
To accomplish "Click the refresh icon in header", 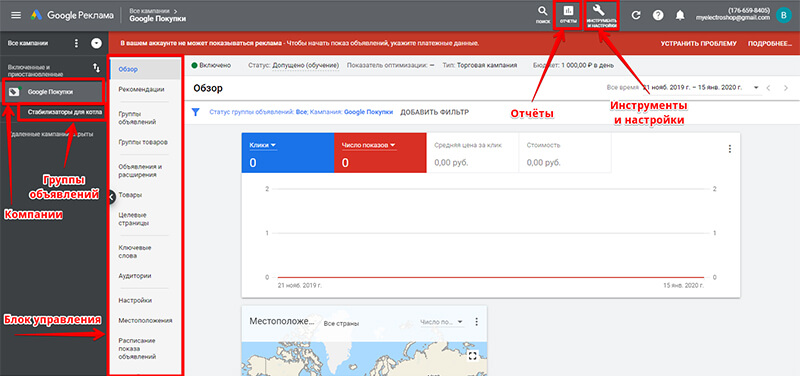I will pyautogui.click(x=636, y=15).
